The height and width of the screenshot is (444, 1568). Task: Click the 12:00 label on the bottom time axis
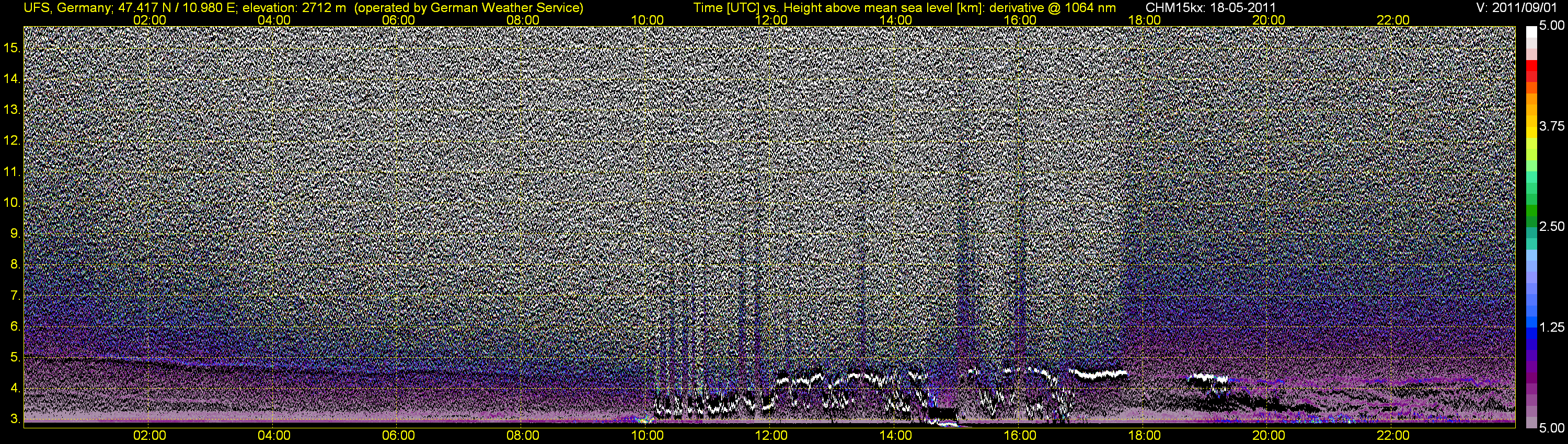[x=771, y=436]
